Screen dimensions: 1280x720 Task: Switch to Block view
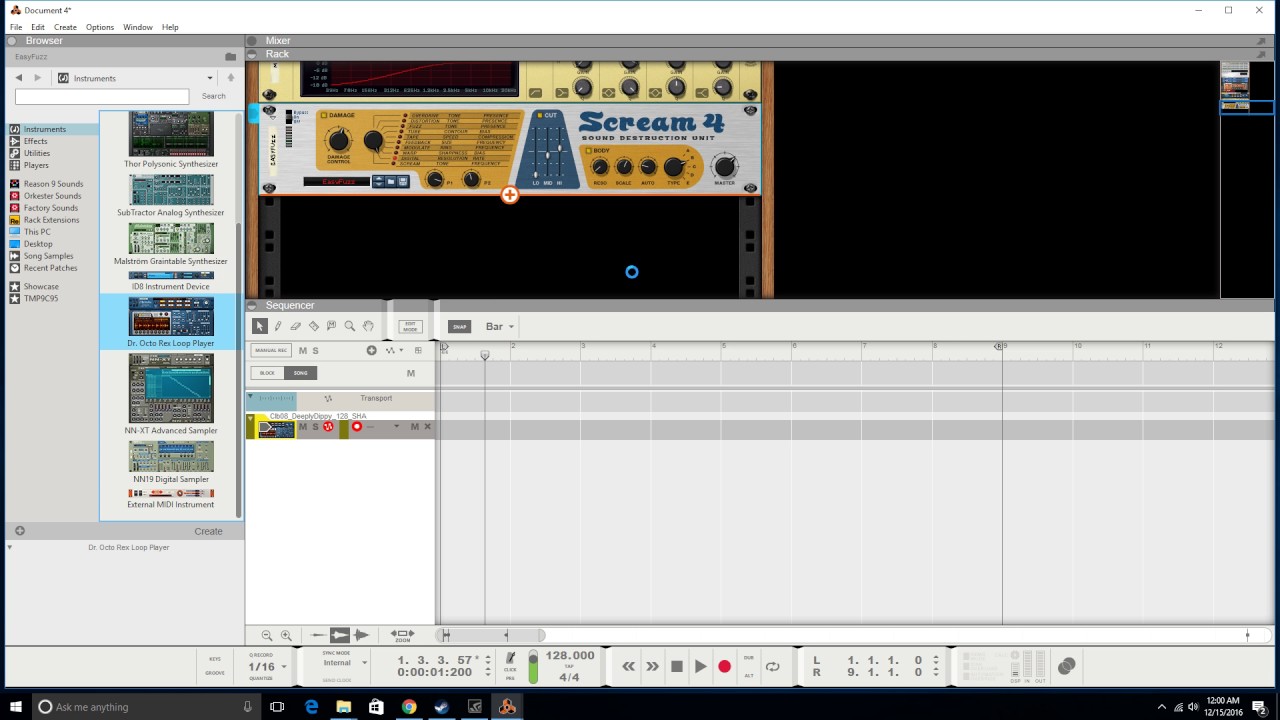[267, 373]
